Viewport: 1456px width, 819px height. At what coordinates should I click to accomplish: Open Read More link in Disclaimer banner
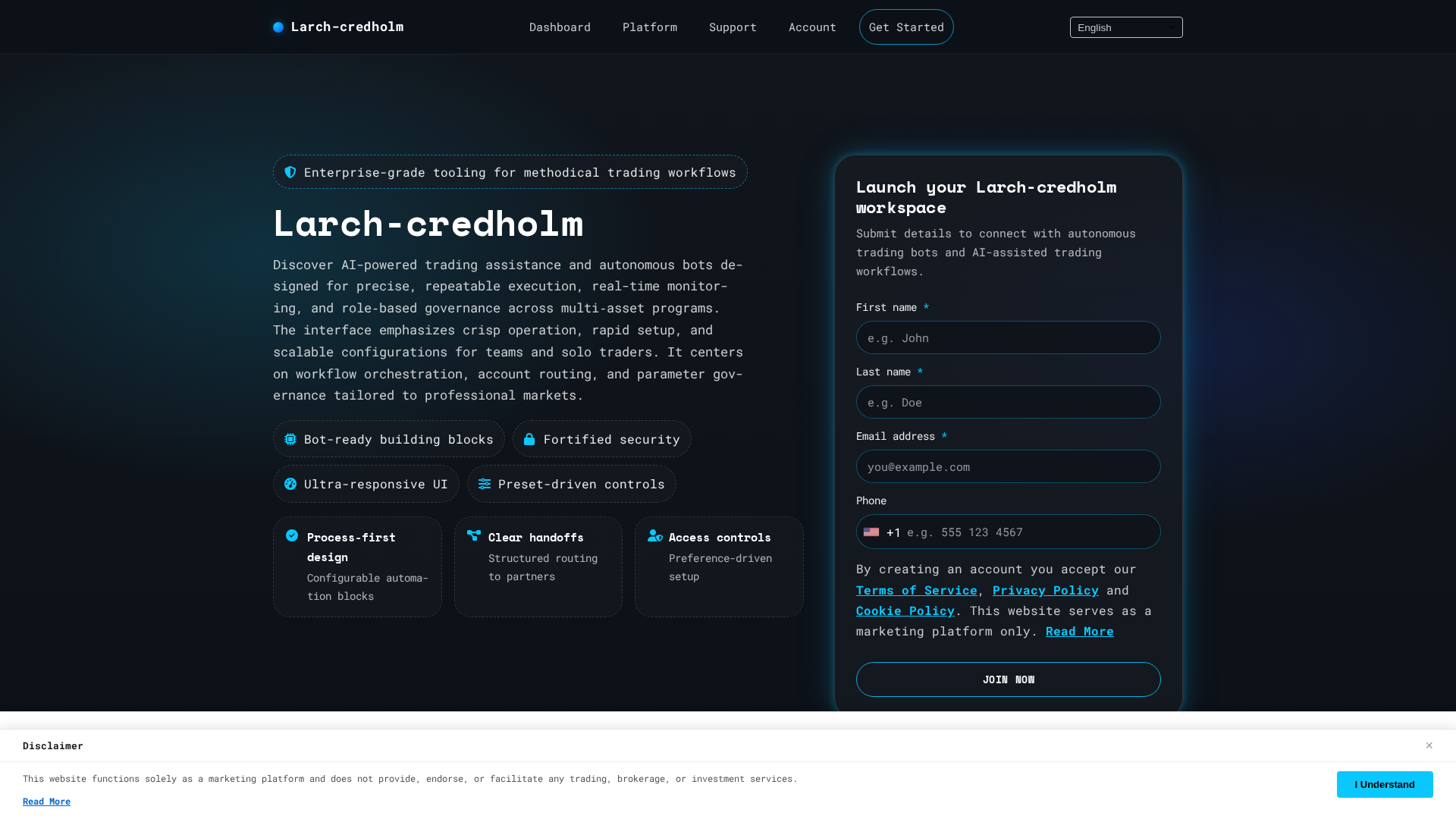point(46,802)
